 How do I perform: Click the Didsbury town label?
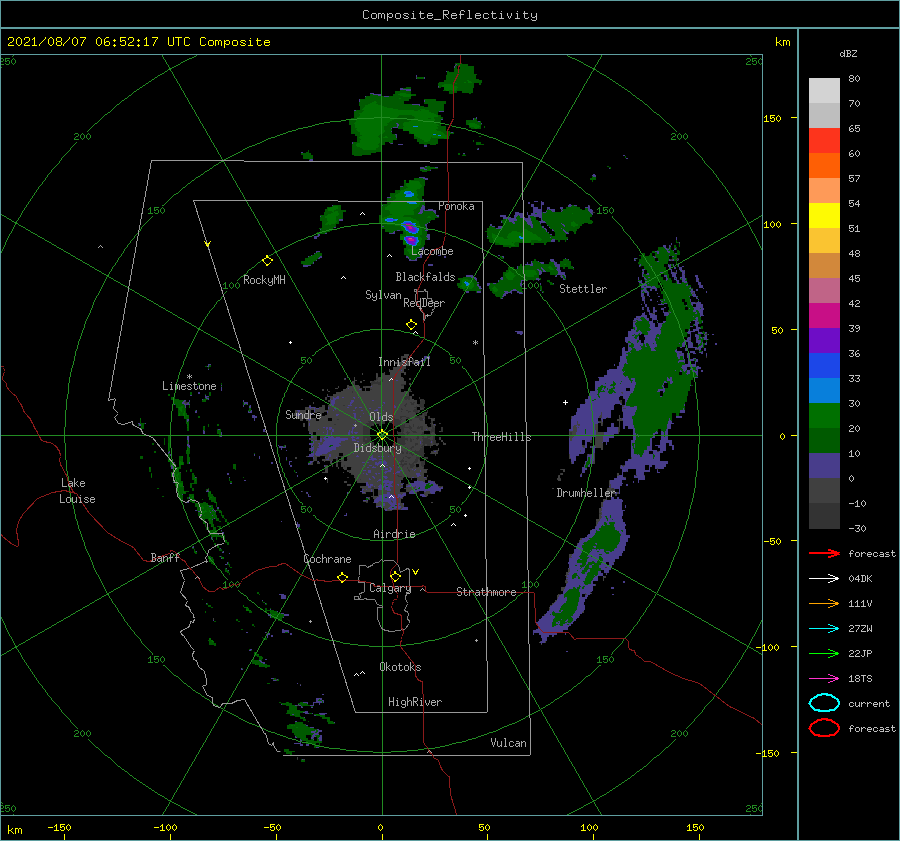pos(378,448)
